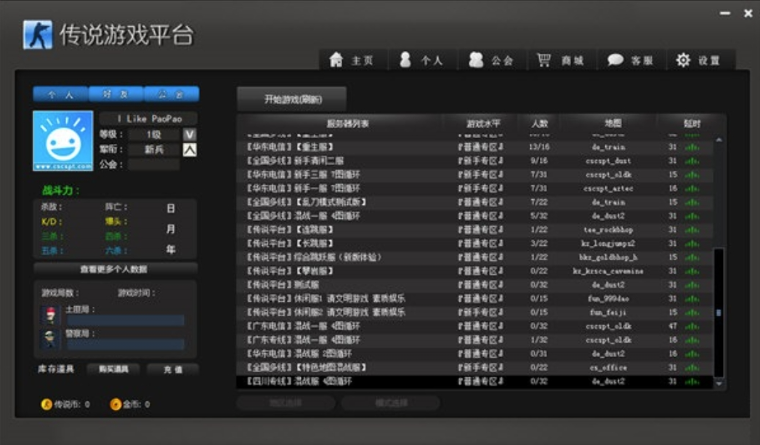Sort by 游戏水平 column header
This screenshot has height=445, width=760.
point(483,124)
